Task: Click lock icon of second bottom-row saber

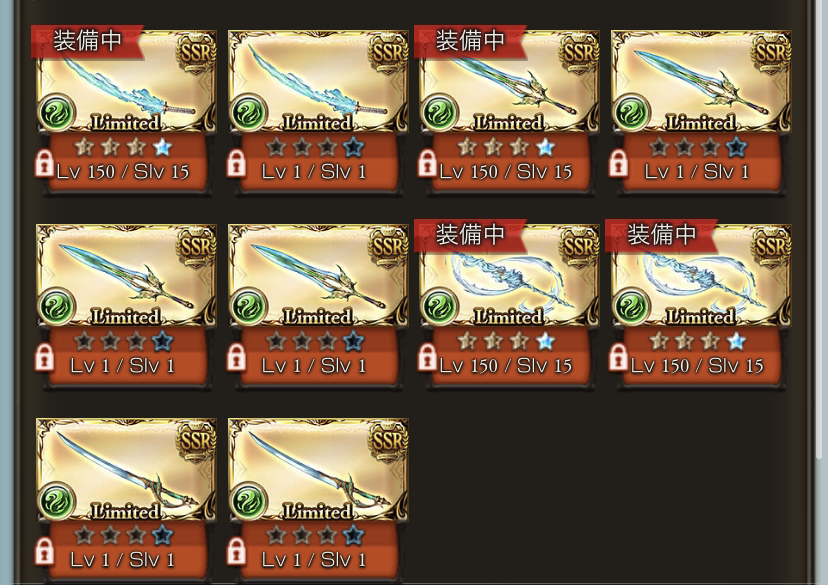Action: click(x=236, y=552)
